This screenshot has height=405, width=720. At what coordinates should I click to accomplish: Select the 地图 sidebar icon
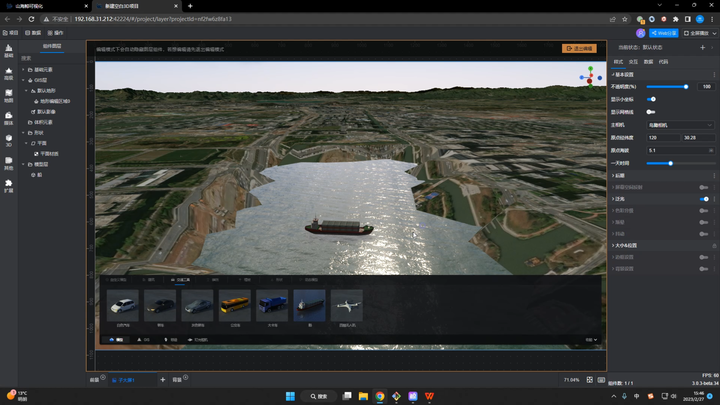pos(9,96)
